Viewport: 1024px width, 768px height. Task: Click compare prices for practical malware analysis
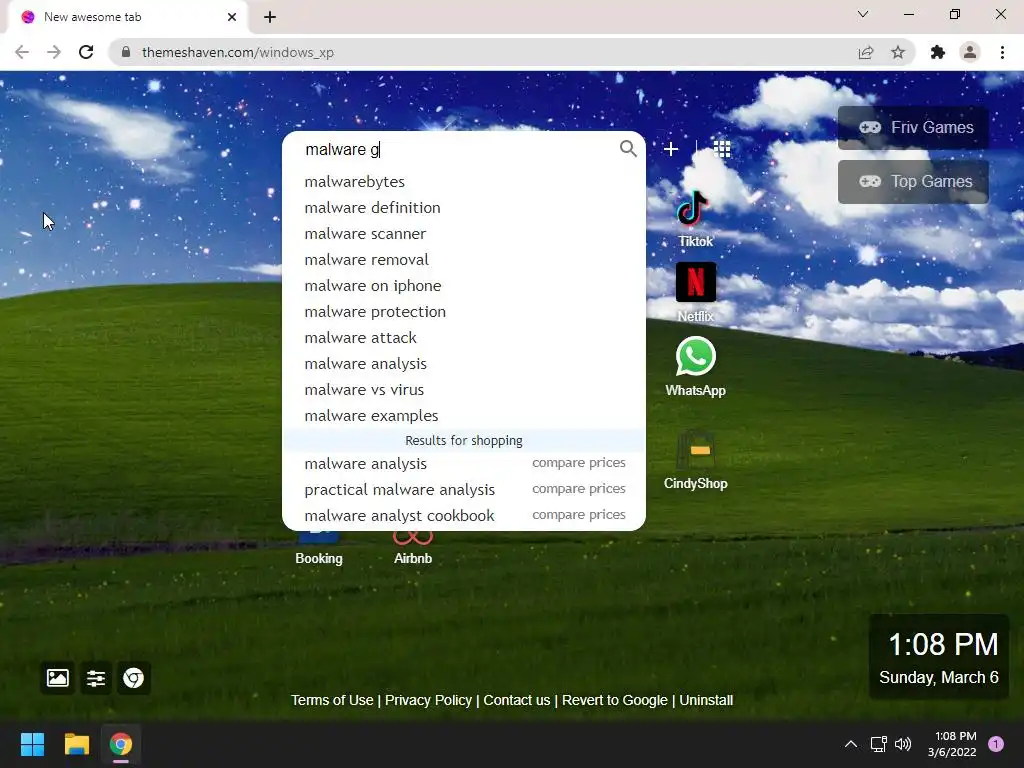579,488
